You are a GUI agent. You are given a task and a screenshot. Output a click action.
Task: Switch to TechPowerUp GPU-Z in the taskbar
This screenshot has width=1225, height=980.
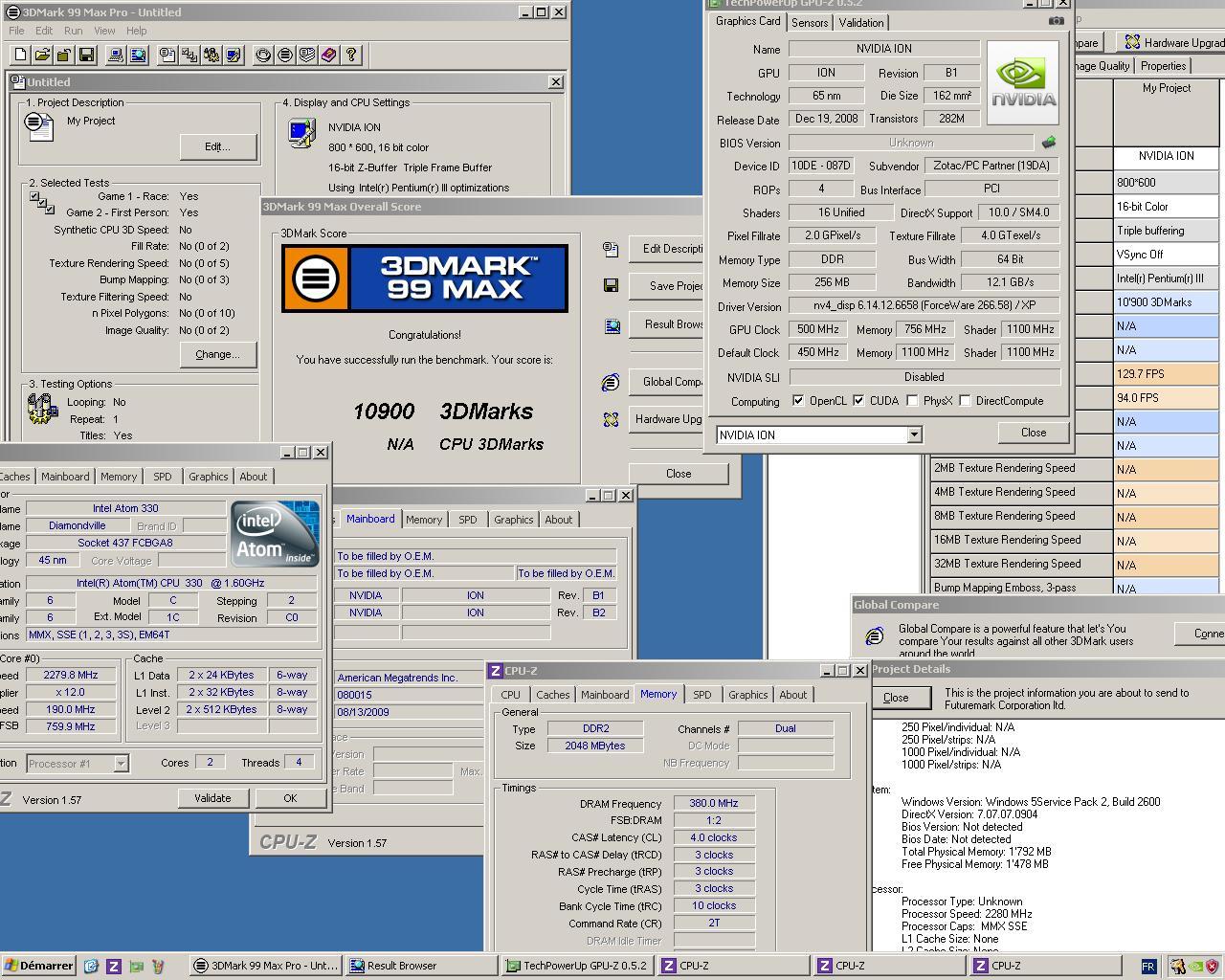[577, 966]
